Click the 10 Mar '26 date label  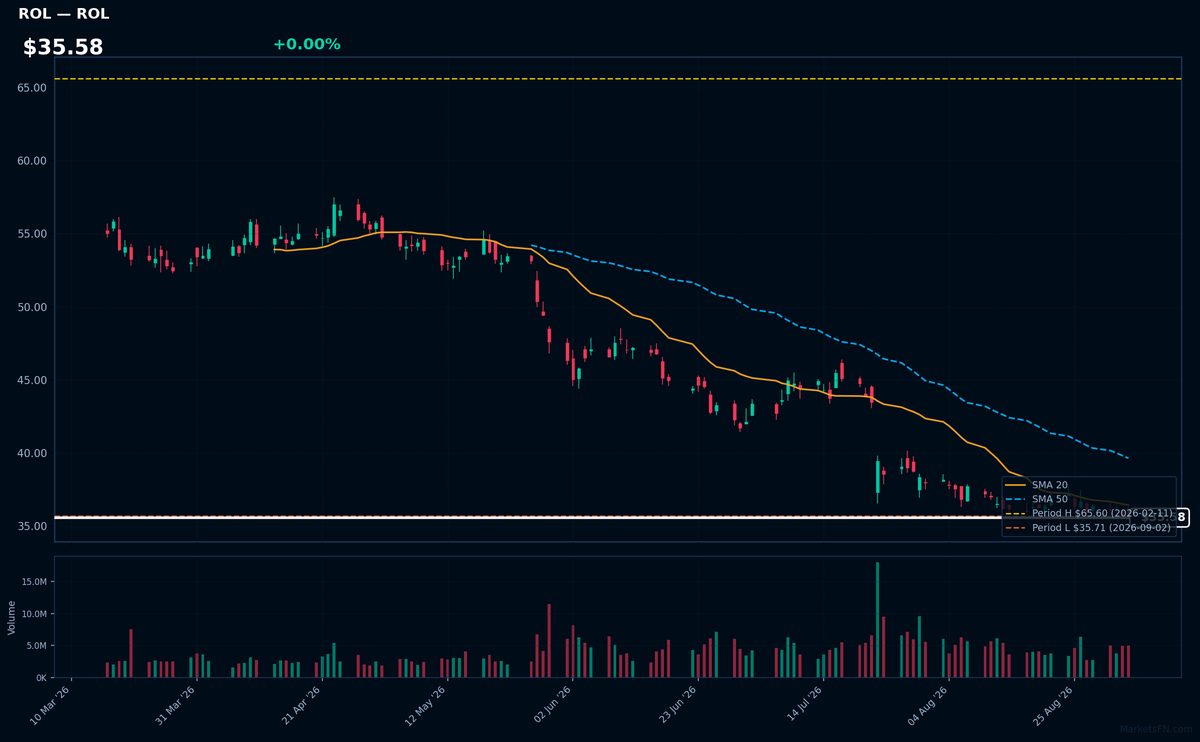[52, 705]
